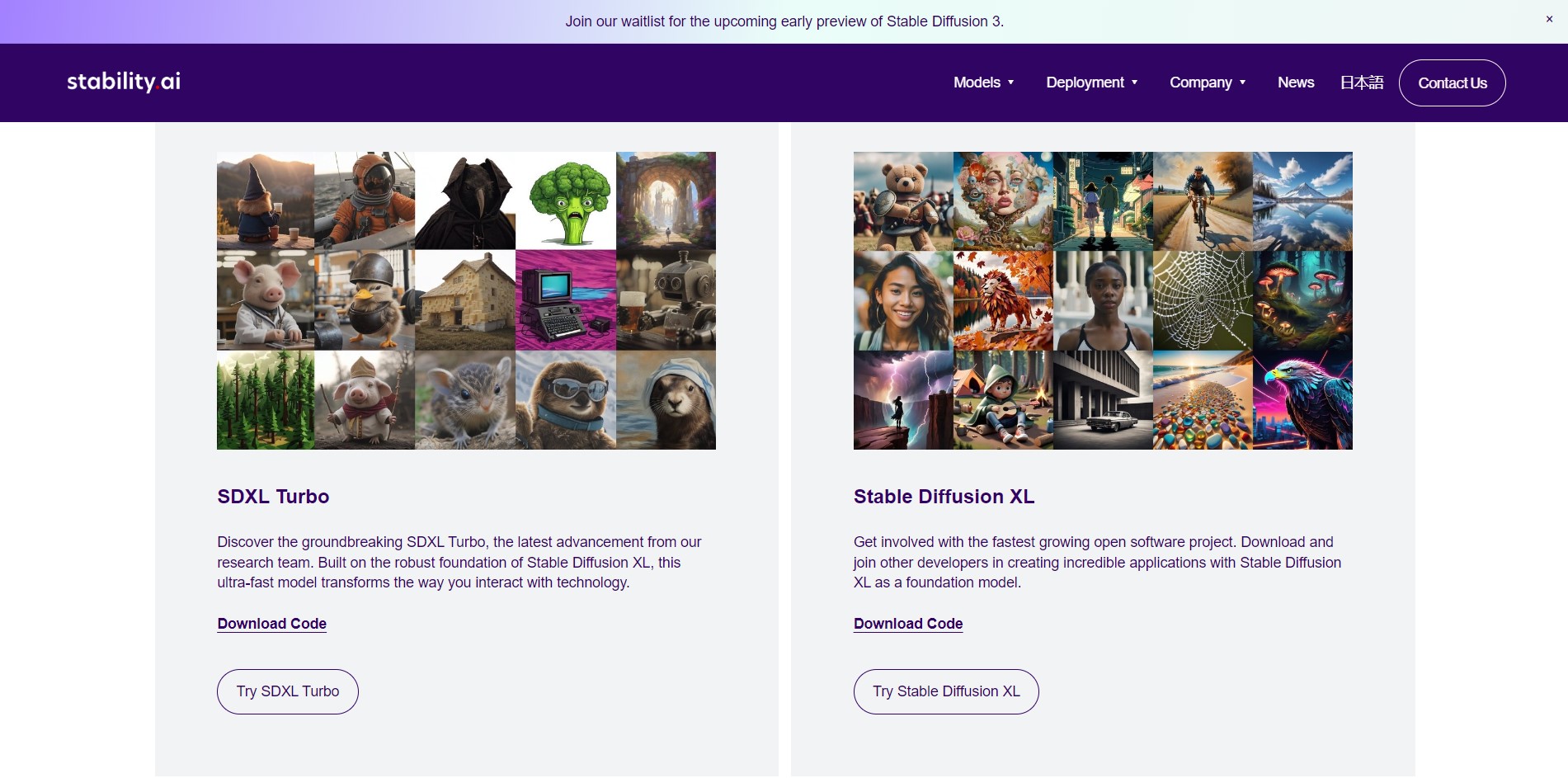Follow Download Code link under SDXL Turbo
The width and height of the screenshot is (1568, 778).
[272, 624]
